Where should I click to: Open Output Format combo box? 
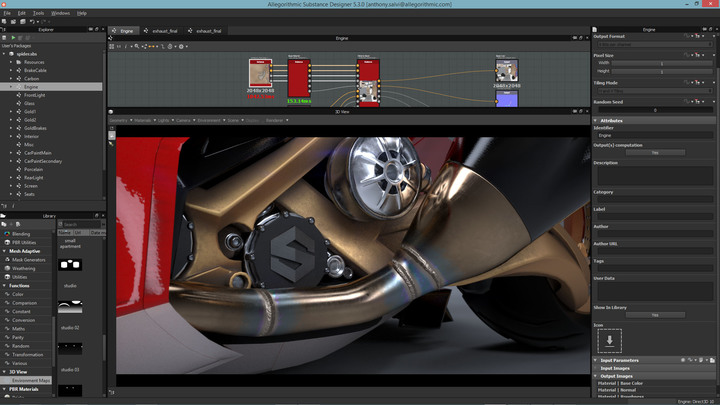point(655,45)
